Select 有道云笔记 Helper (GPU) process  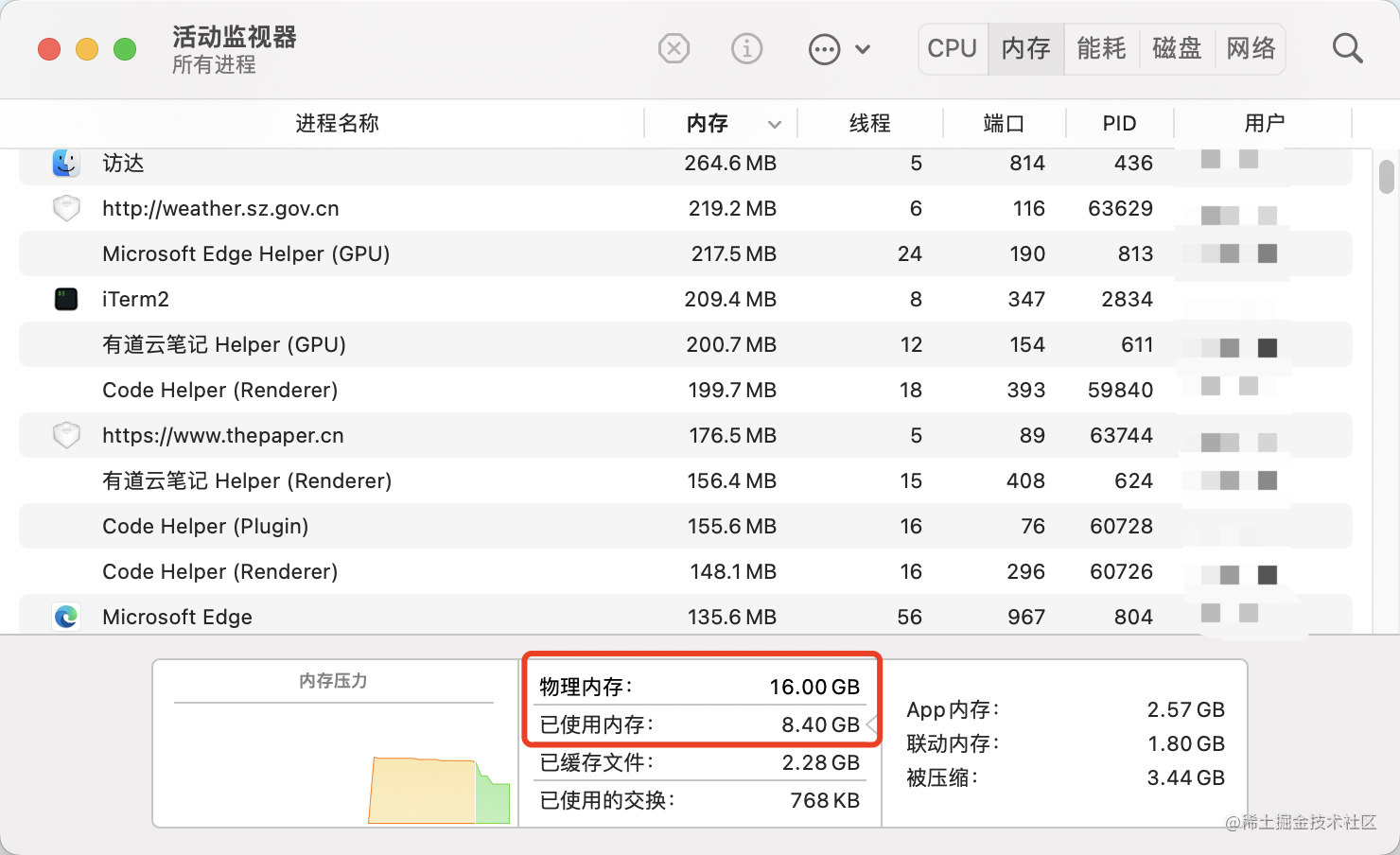coord(224,344)
